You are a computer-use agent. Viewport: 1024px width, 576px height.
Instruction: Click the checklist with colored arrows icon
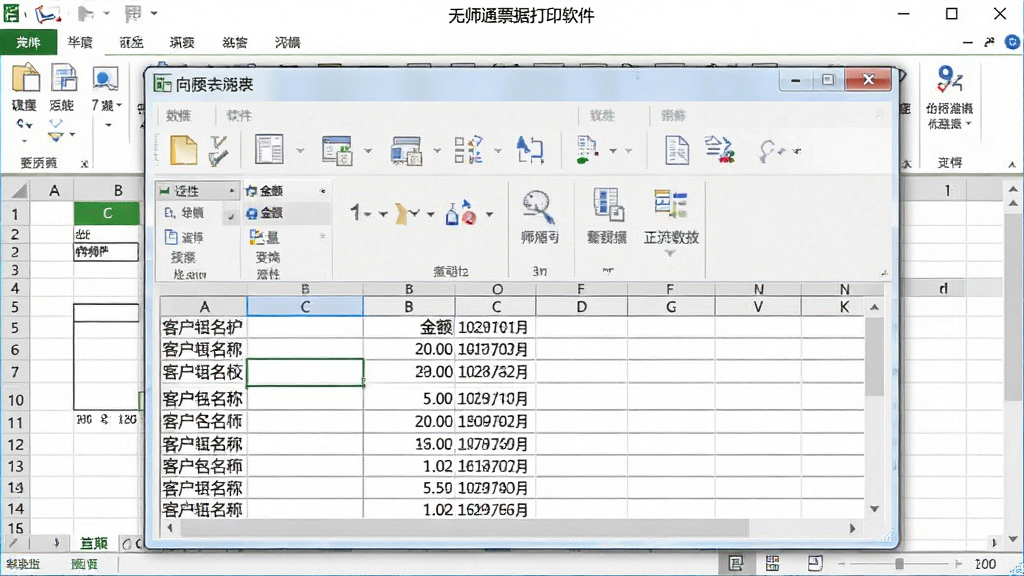pos(468,150)
